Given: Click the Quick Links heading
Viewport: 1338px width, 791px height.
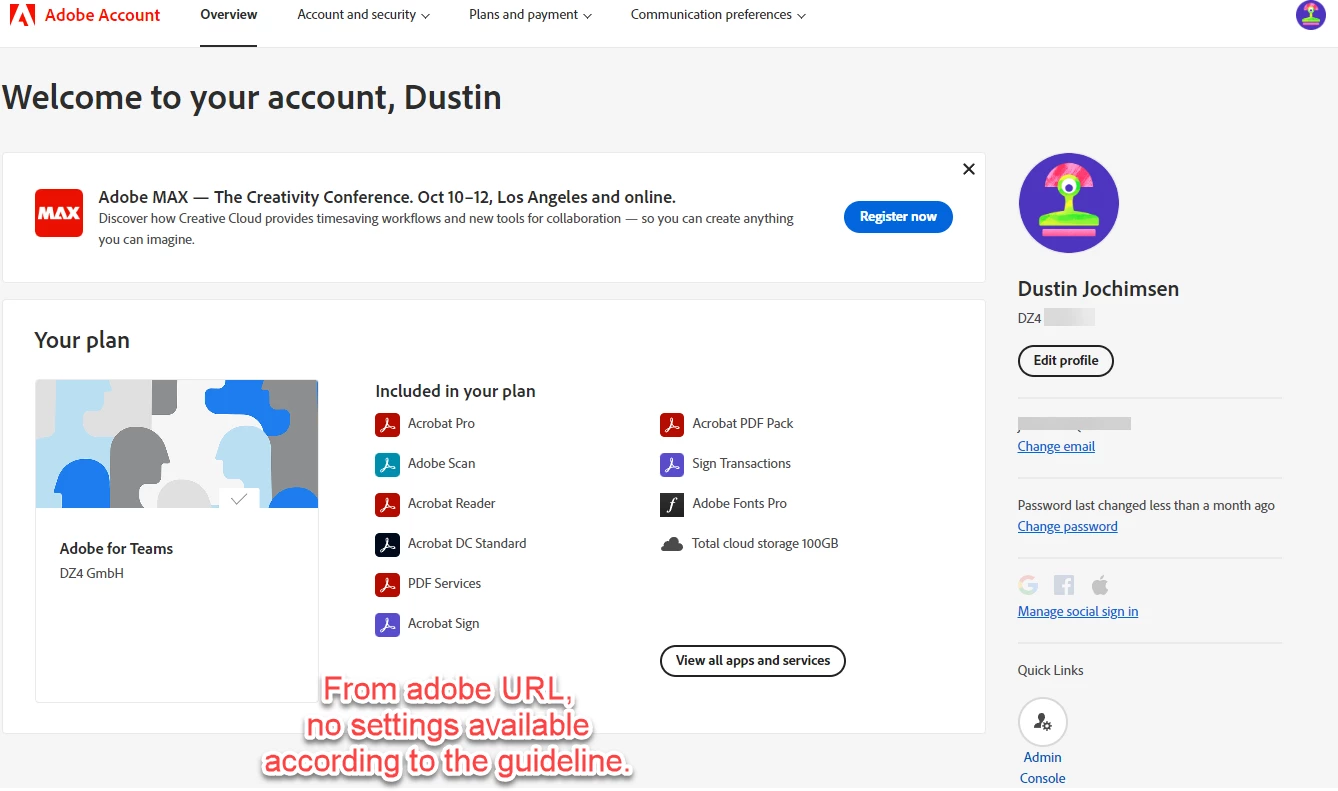Looking at the screenshot, I should point(1050,671).
